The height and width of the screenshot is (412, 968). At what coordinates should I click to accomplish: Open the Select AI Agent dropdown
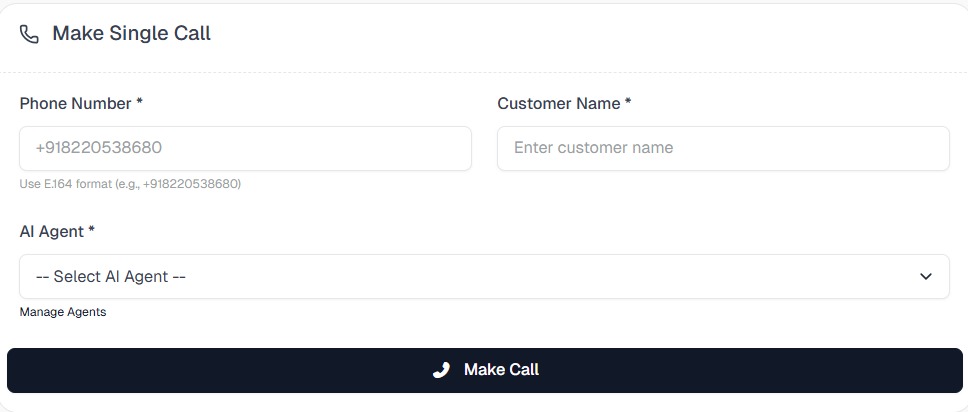tap(484, 277)
